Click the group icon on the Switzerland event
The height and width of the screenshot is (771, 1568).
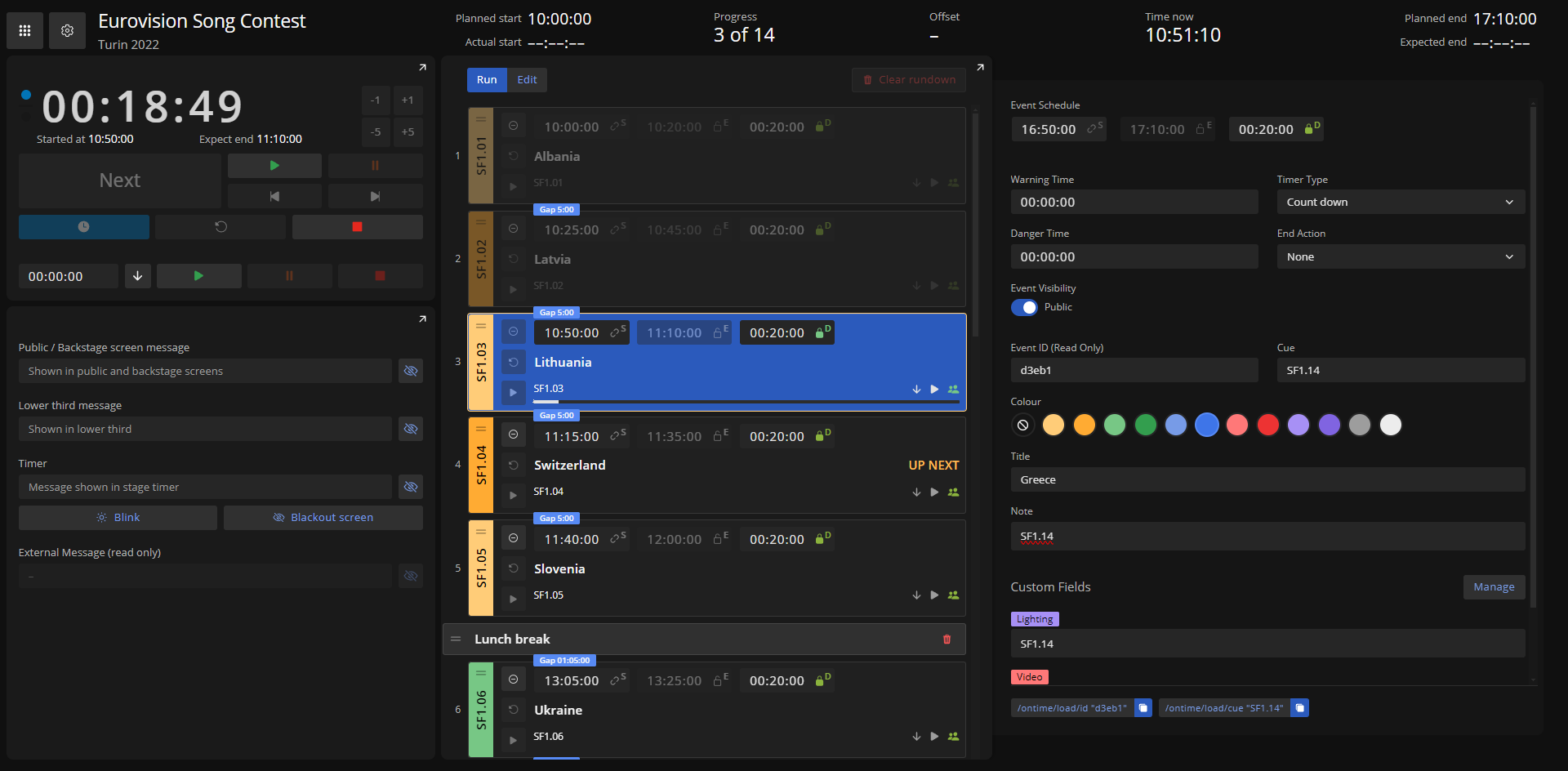(x=953, y=492)
